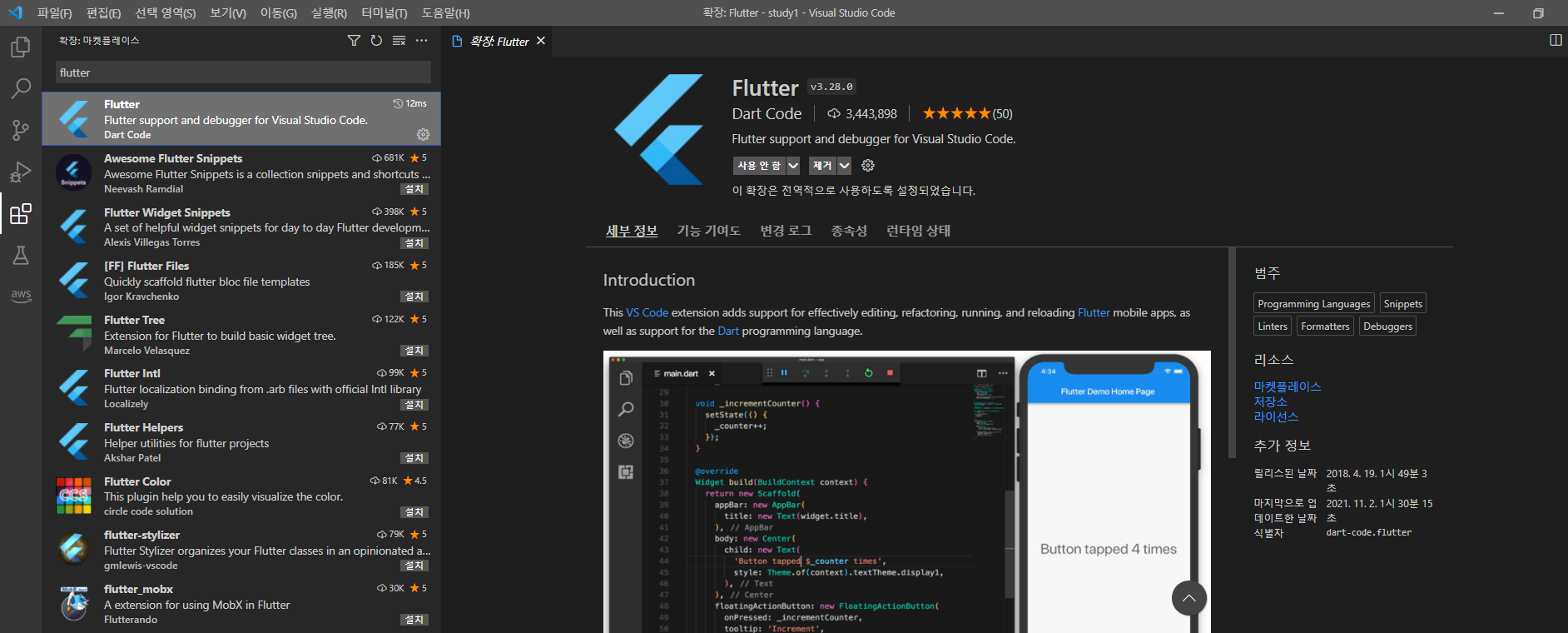Open the Search view in activity bar
This screenshot has height=633, width=1568.
[x=21, y=88]
